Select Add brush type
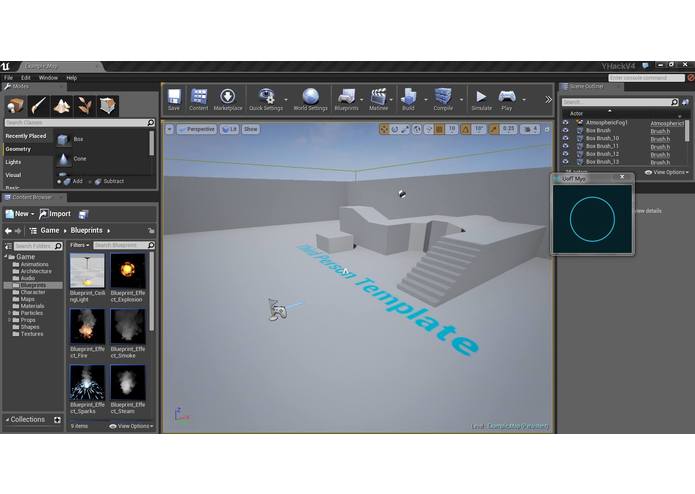The width and height of the screenshot is (695, 494). [x=70, y=181]
